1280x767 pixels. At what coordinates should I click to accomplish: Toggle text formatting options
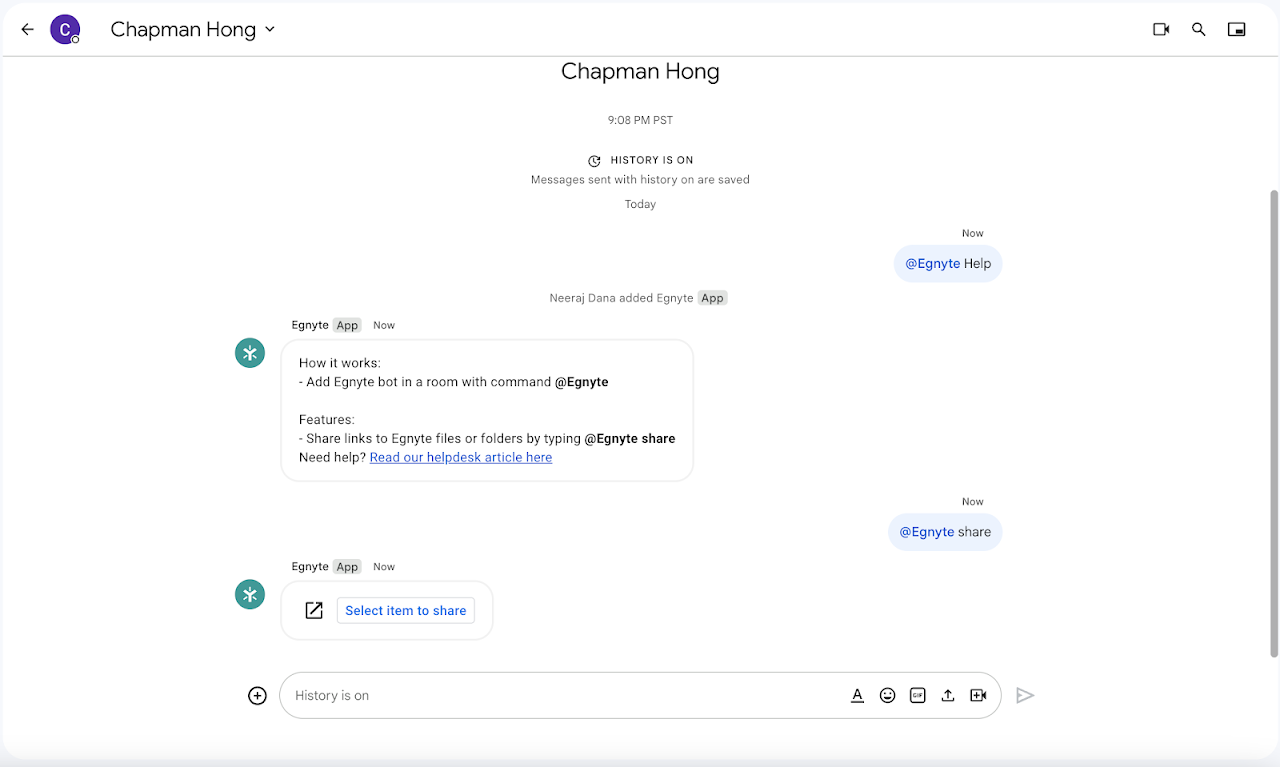coord(857,696)
